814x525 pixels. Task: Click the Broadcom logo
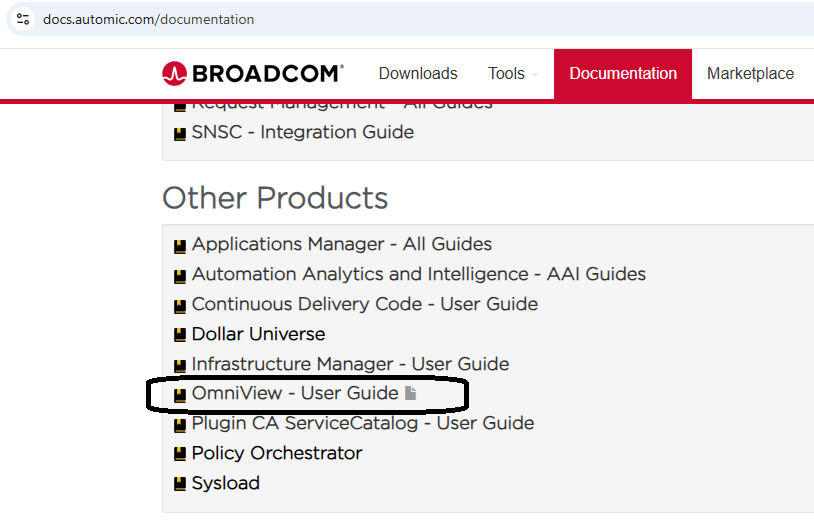pos(252,73)
